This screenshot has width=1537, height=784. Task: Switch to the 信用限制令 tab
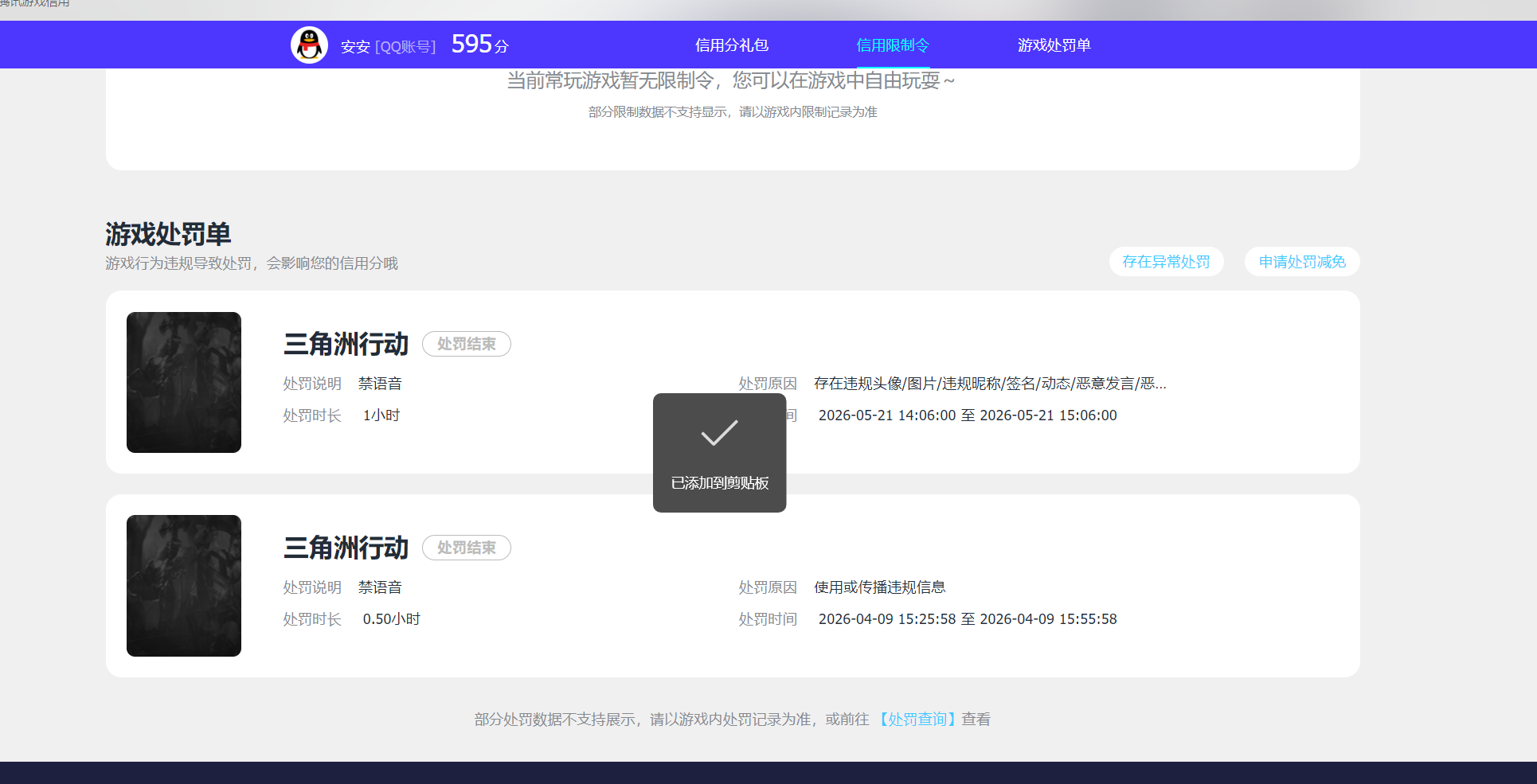[x=892, y=45]
